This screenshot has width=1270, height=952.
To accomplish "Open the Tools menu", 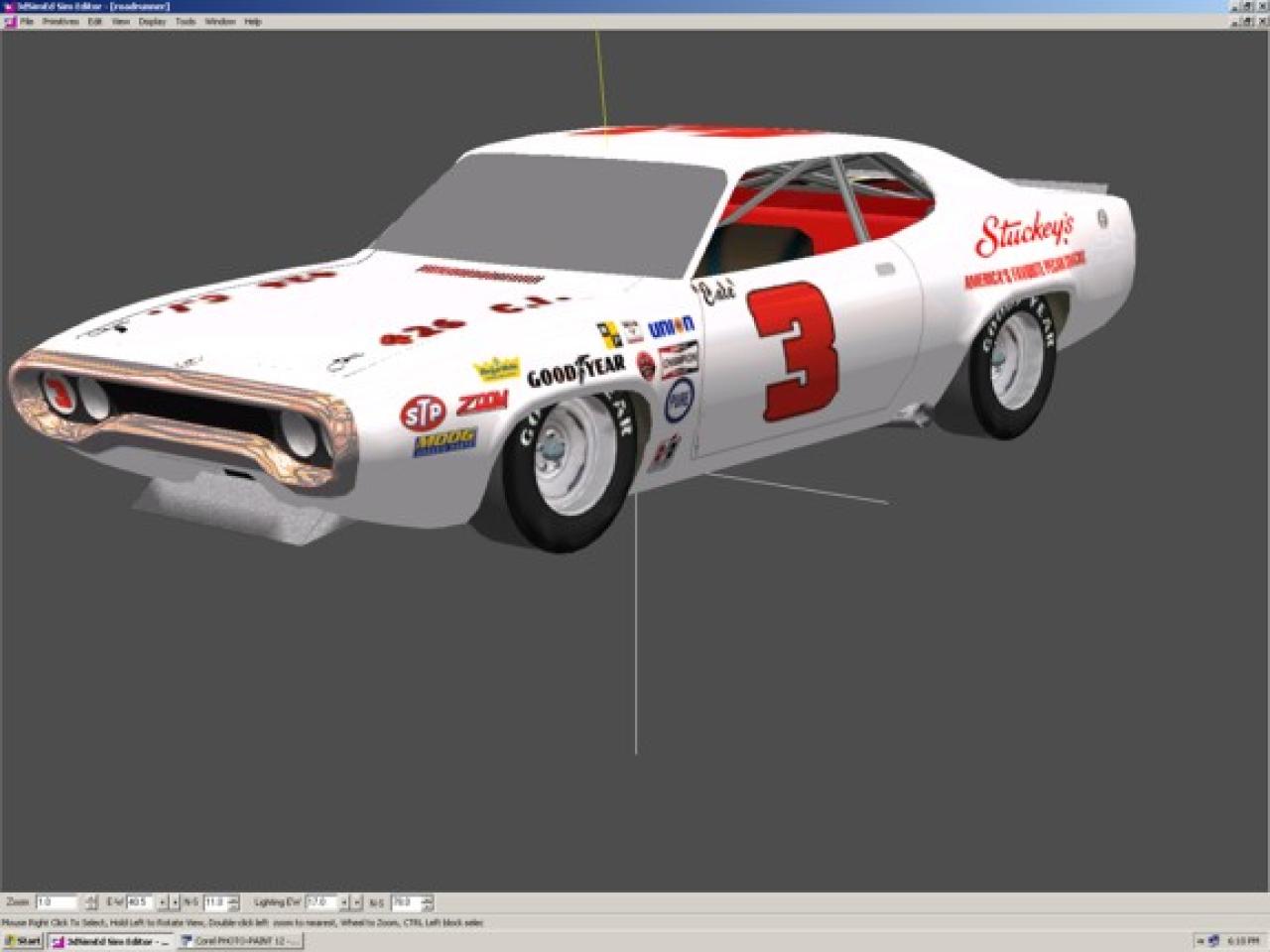I will [x=186, y=21].
